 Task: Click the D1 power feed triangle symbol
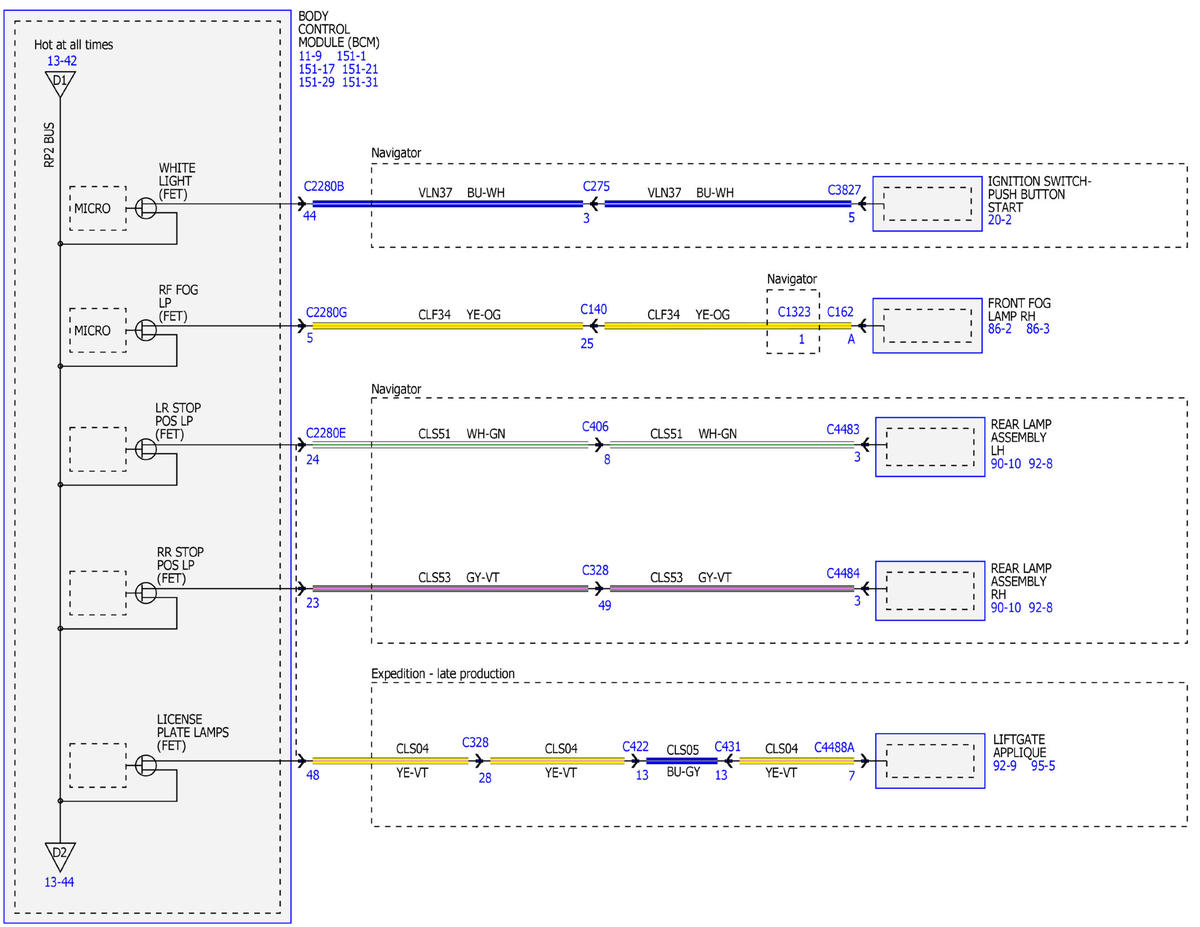pyautogui.click(x=60, y=81)
